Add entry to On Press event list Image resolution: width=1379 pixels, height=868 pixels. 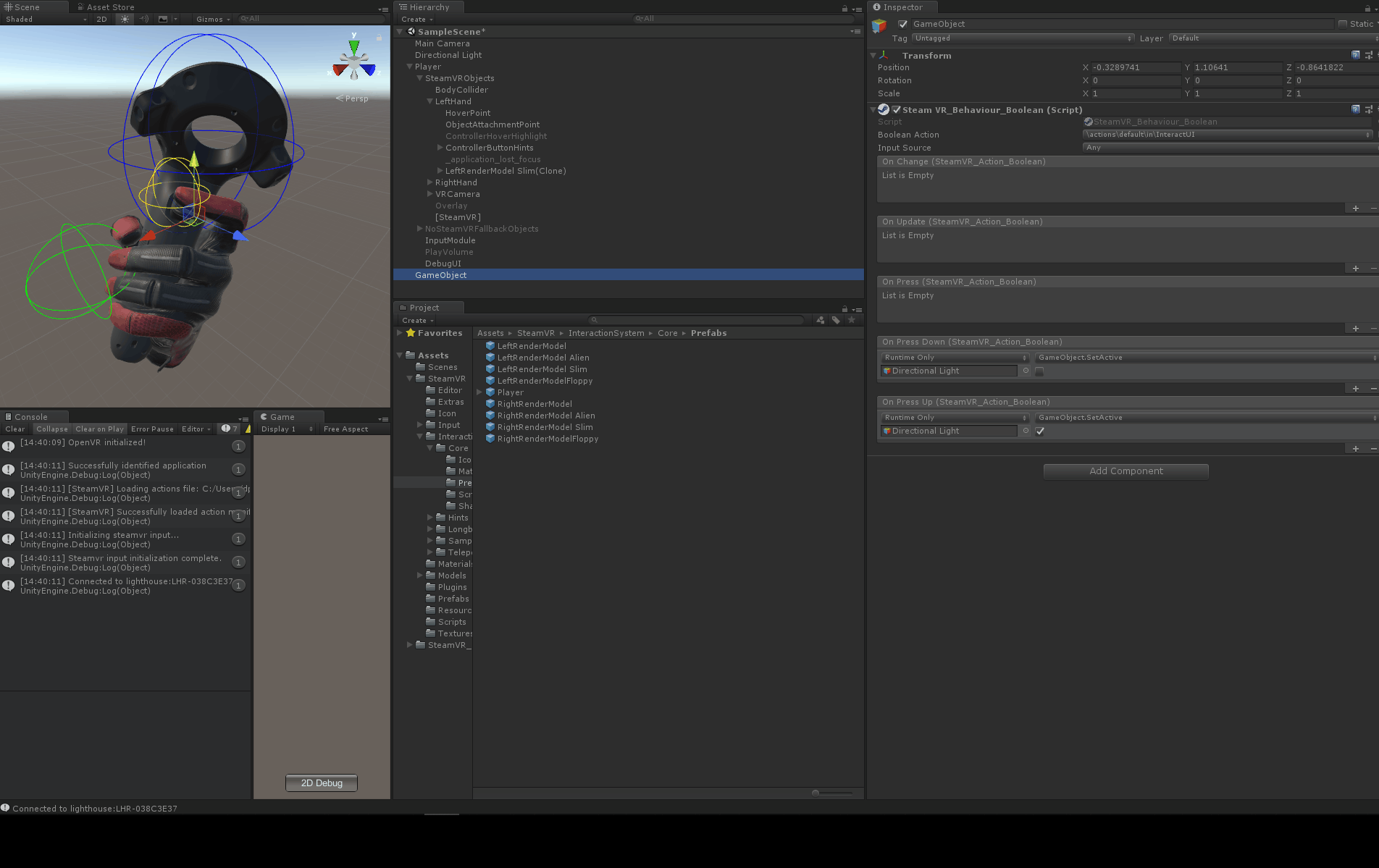coord(1356,329)
